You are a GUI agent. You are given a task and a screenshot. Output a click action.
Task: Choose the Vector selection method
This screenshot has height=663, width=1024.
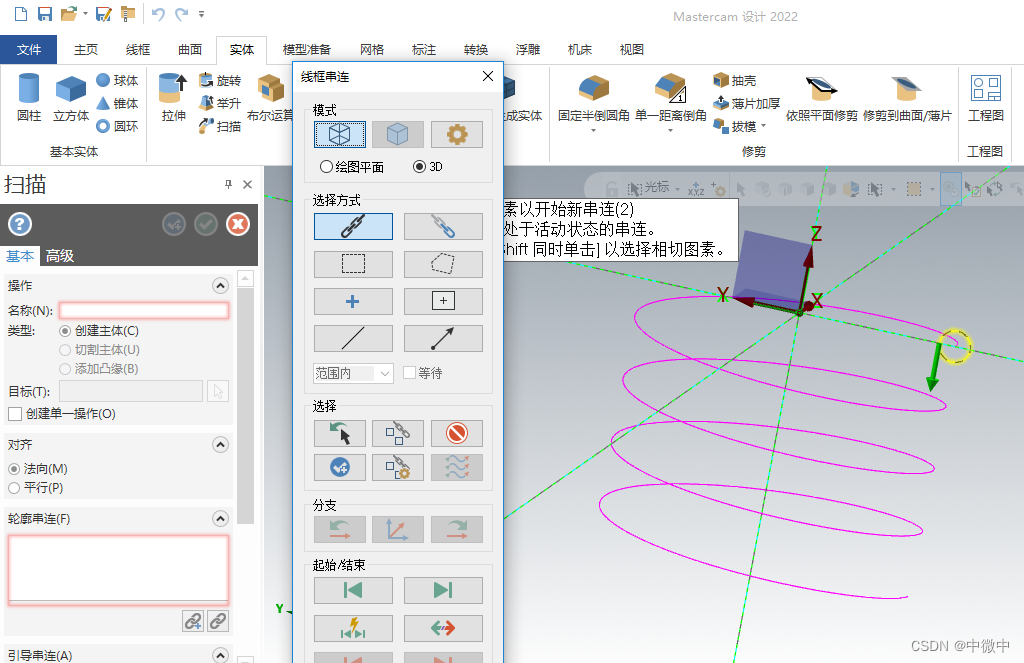click(x=443, y=338)
